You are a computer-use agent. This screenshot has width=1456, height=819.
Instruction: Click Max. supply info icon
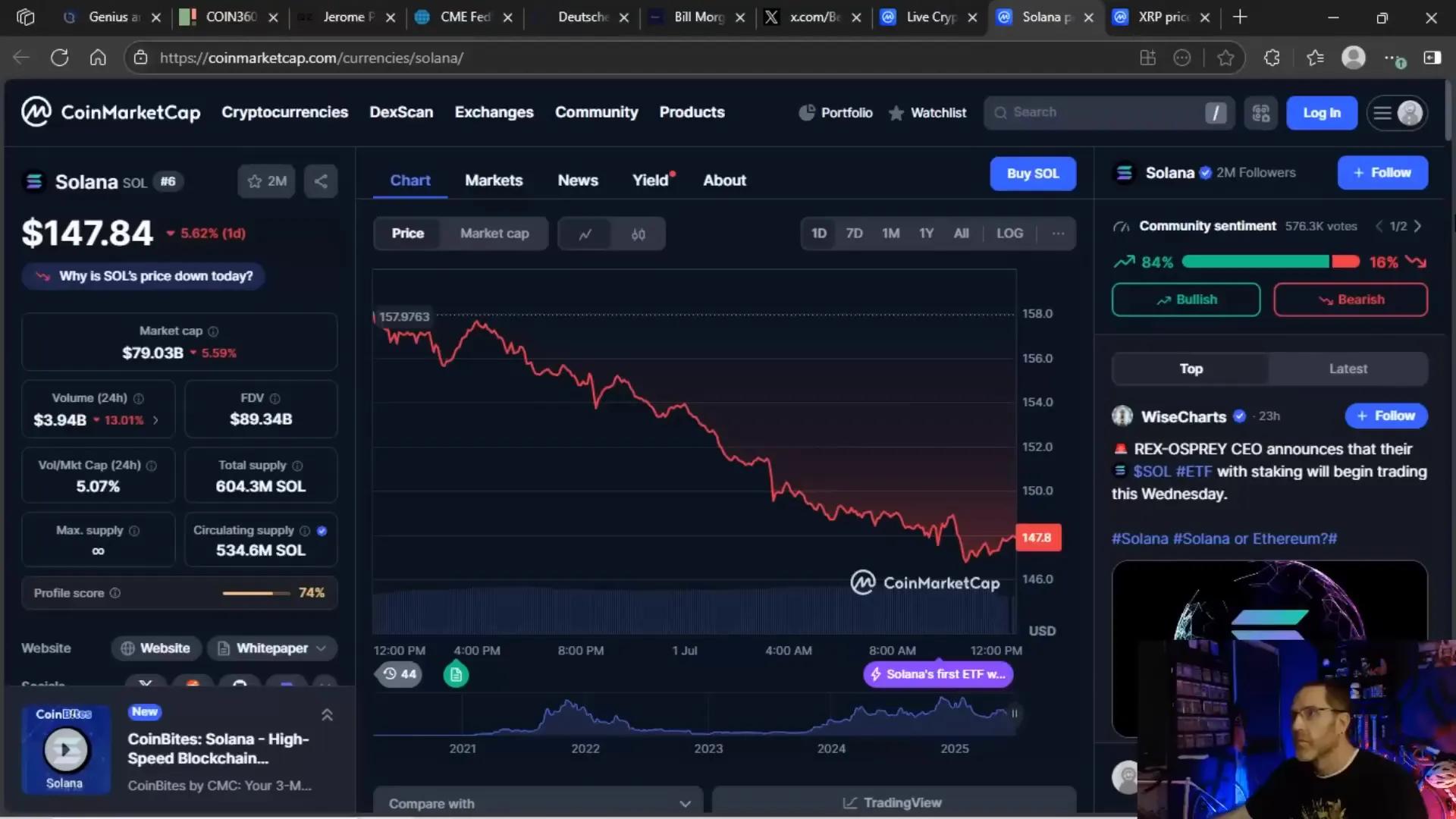(x=134, y=531)
